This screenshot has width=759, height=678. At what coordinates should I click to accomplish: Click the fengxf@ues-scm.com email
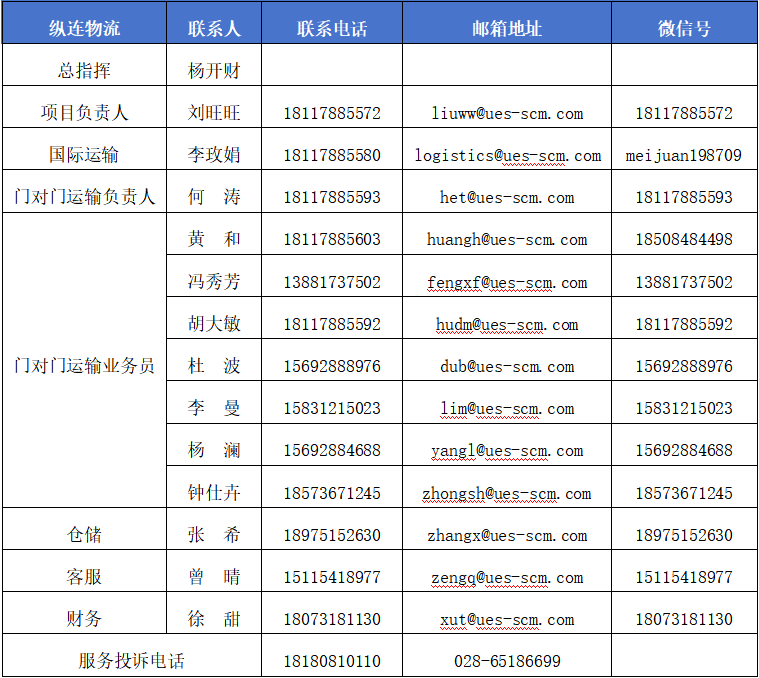pyautogui.click(x=507, y=282)
